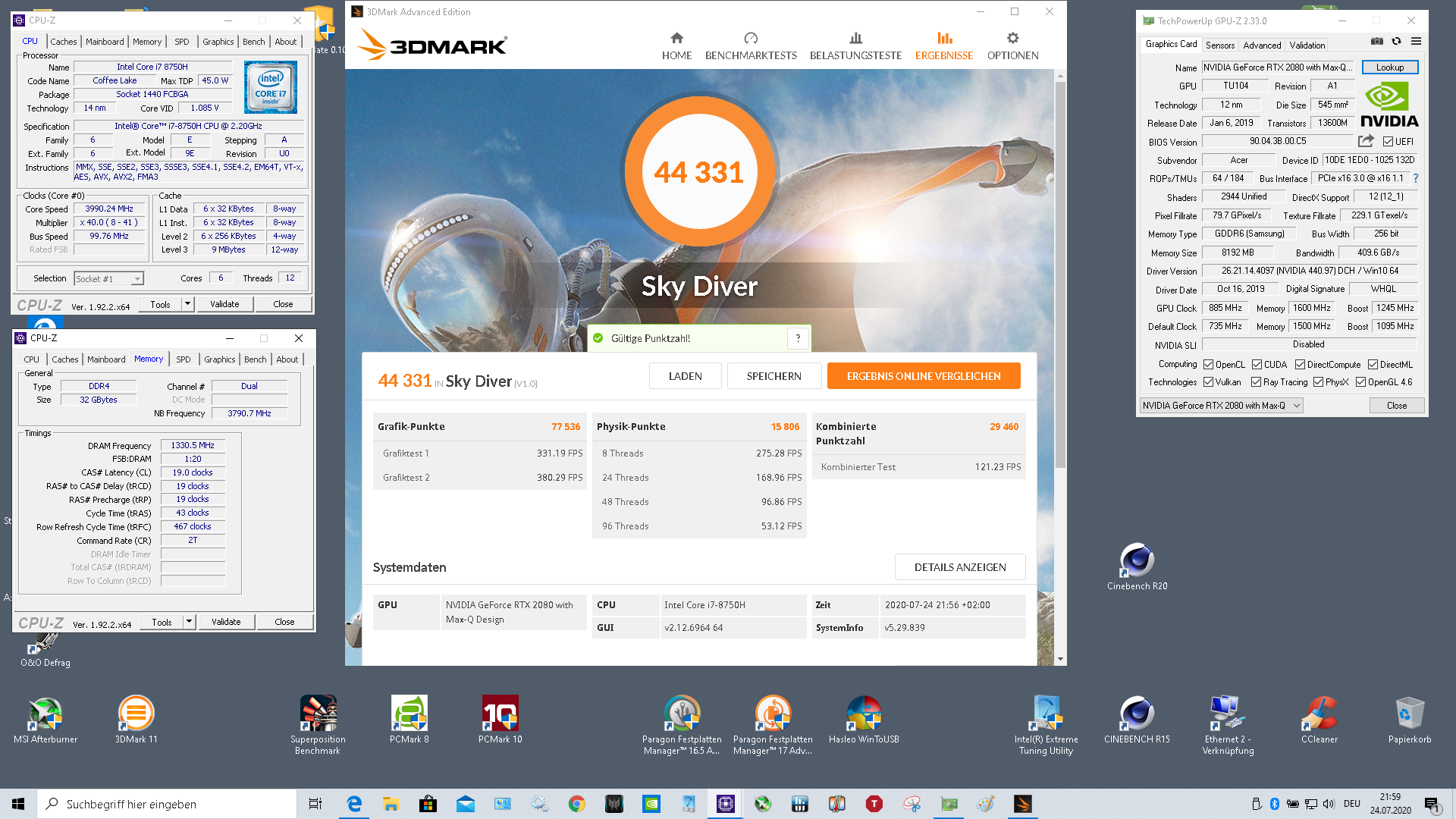Image resolution: width=1456 pixels, height=819 pixels.
Task: Open the Intel Extreme Tuning Utility shortcut
Action: pyautogui.click(x=1046, y=725)
